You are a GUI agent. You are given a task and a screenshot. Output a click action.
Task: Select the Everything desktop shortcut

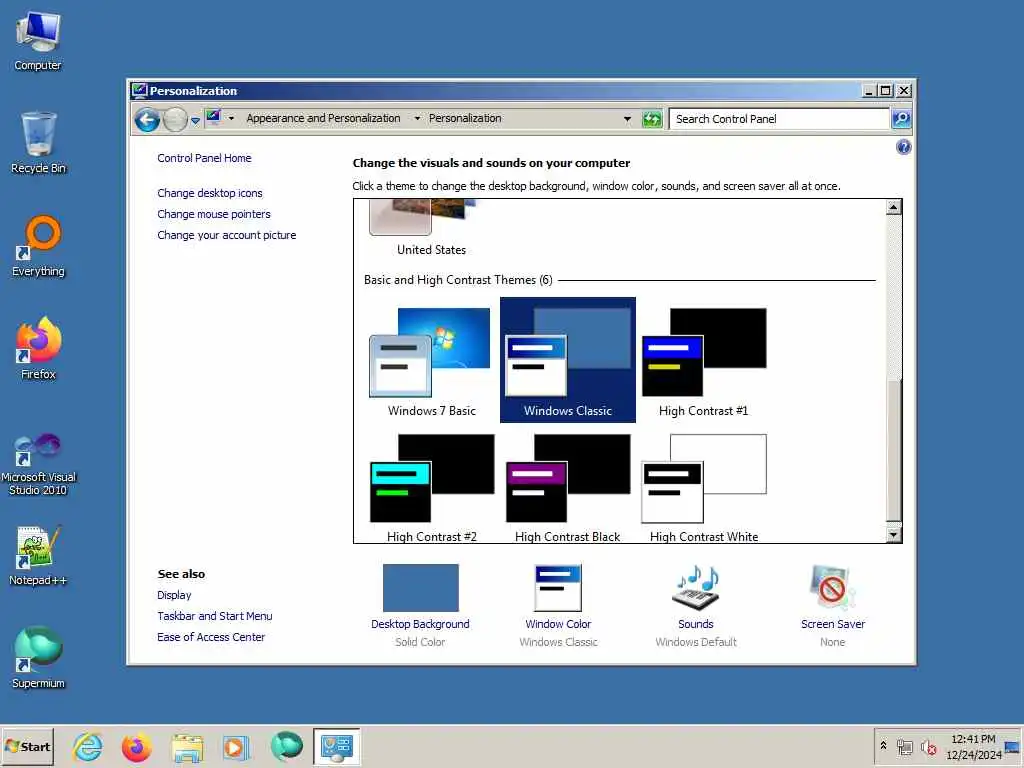38,246
